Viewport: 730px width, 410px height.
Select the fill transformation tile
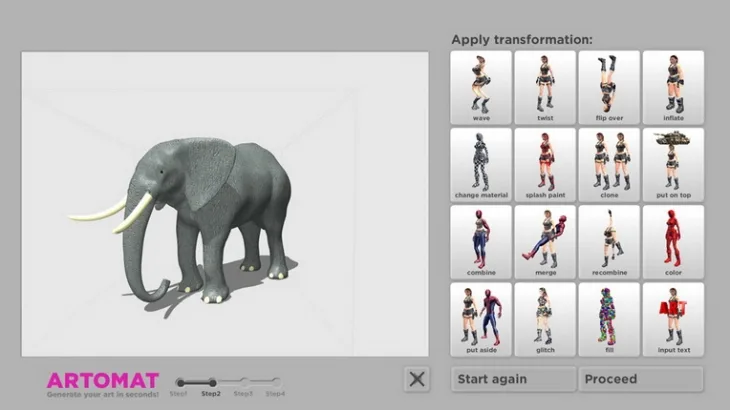pyautogui.click(x=609, y=320)
